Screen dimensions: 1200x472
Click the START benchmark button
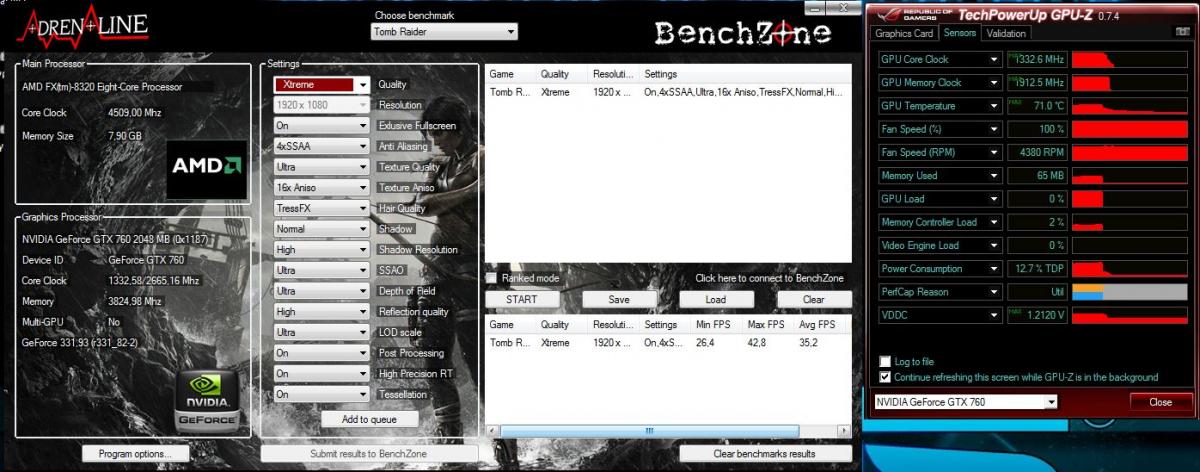(x=522, y=299)
